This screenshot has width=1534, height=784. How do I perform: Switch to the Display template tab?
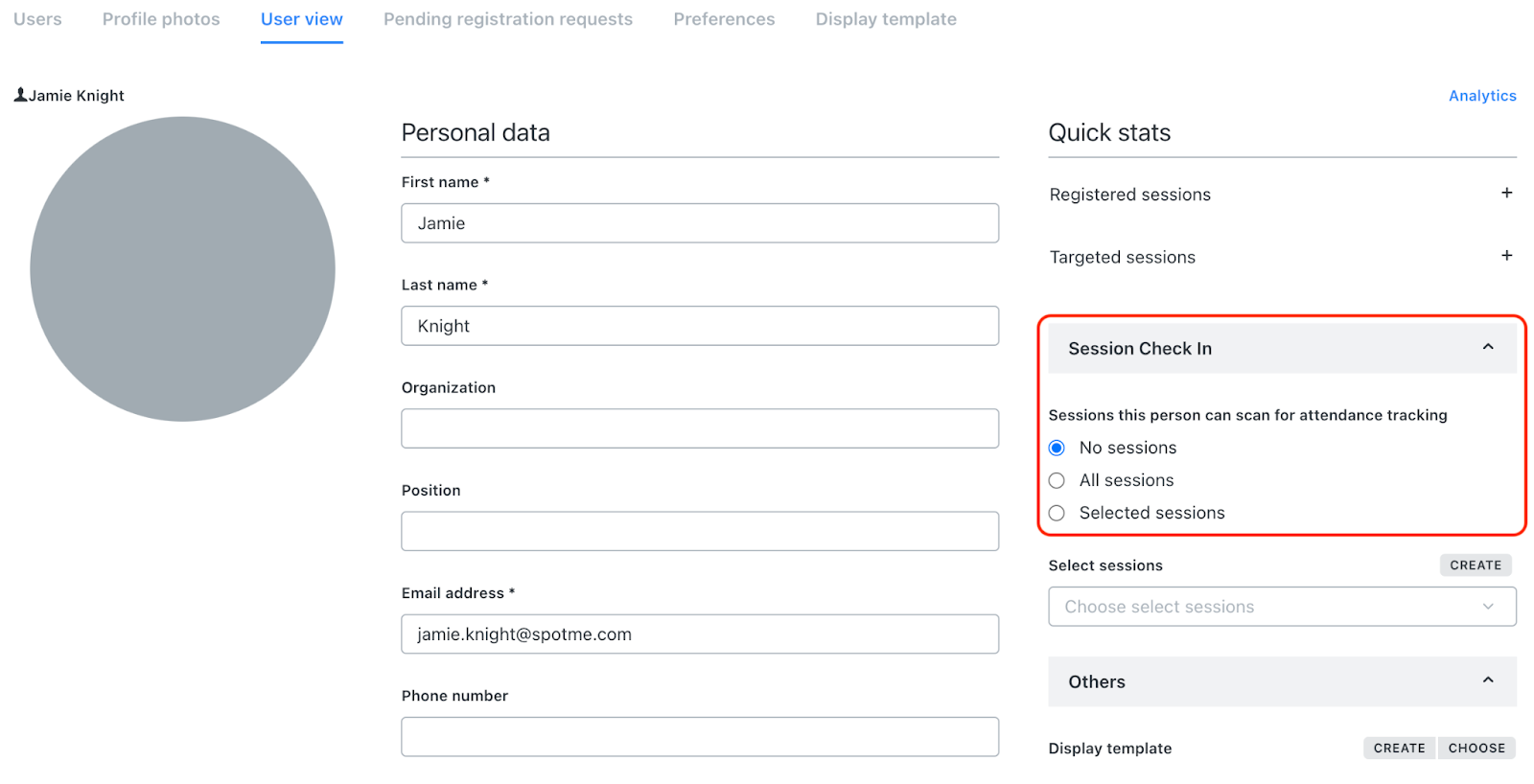[x=885, y=18]
